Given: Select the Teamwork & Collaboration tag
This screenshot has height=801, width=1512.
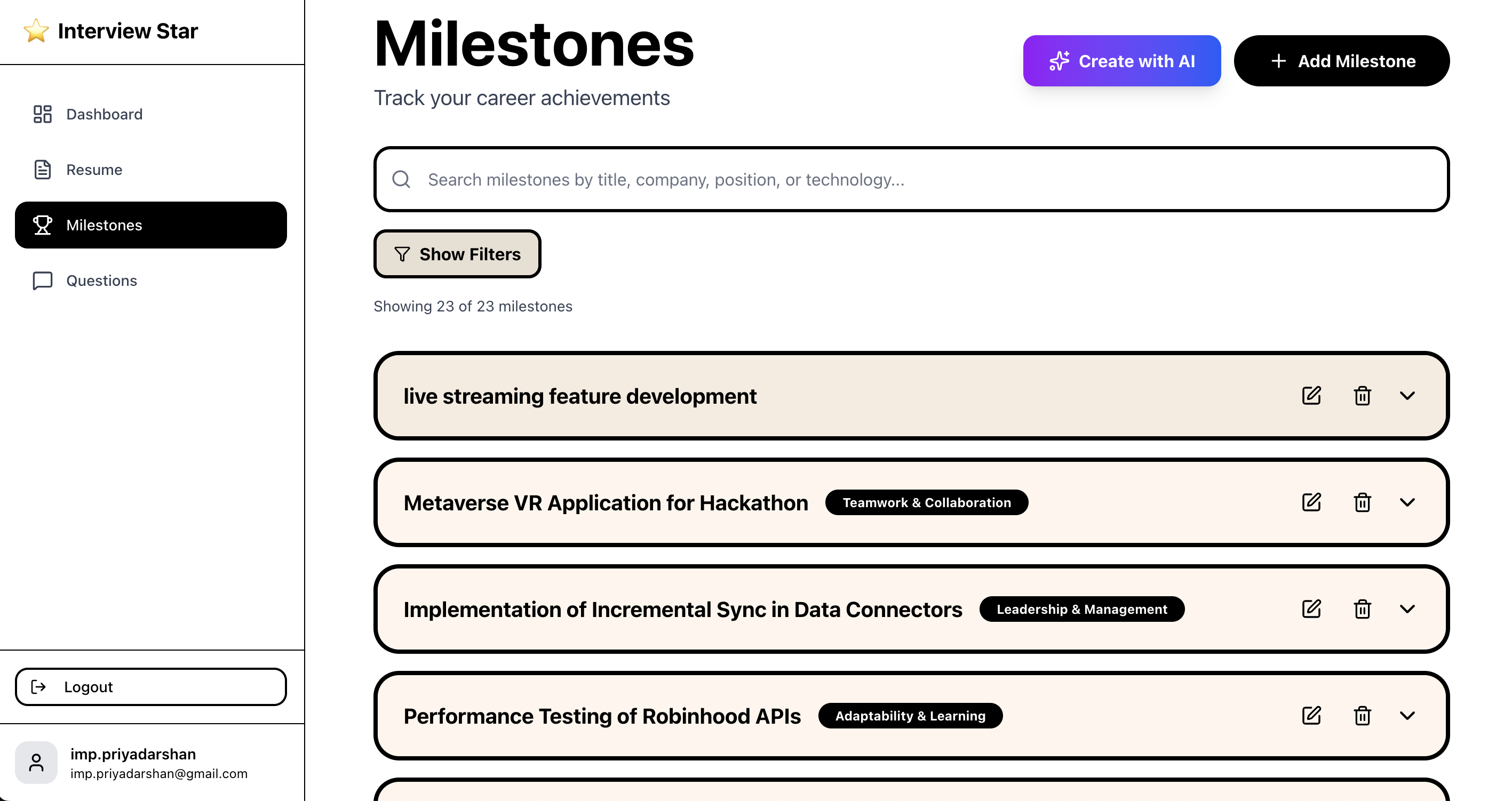Looking at the screenshot, I should pos(926,502).
